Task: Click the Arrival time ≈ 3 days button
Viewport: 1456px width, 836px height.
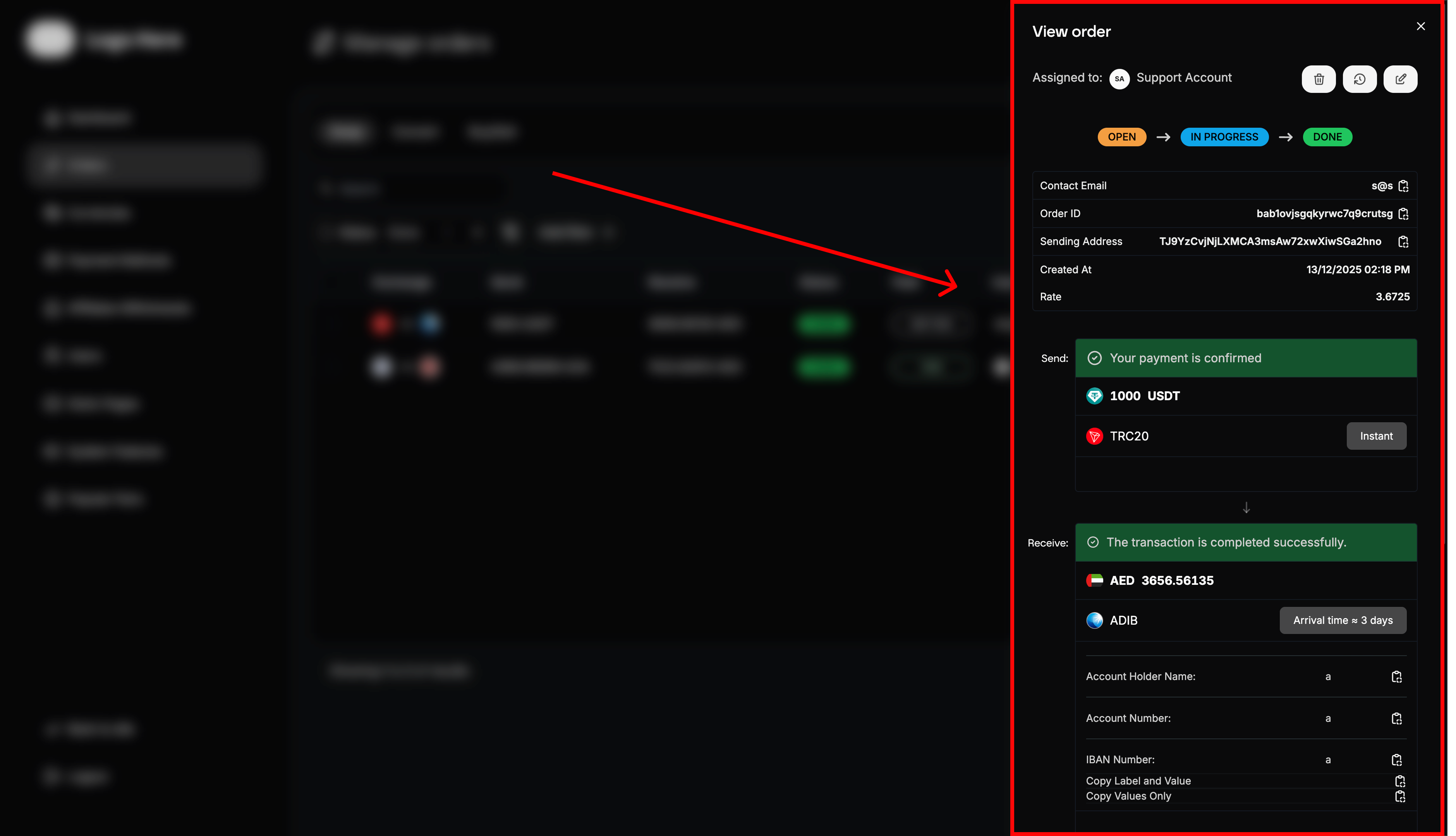Action: (x=1343, y=620)
